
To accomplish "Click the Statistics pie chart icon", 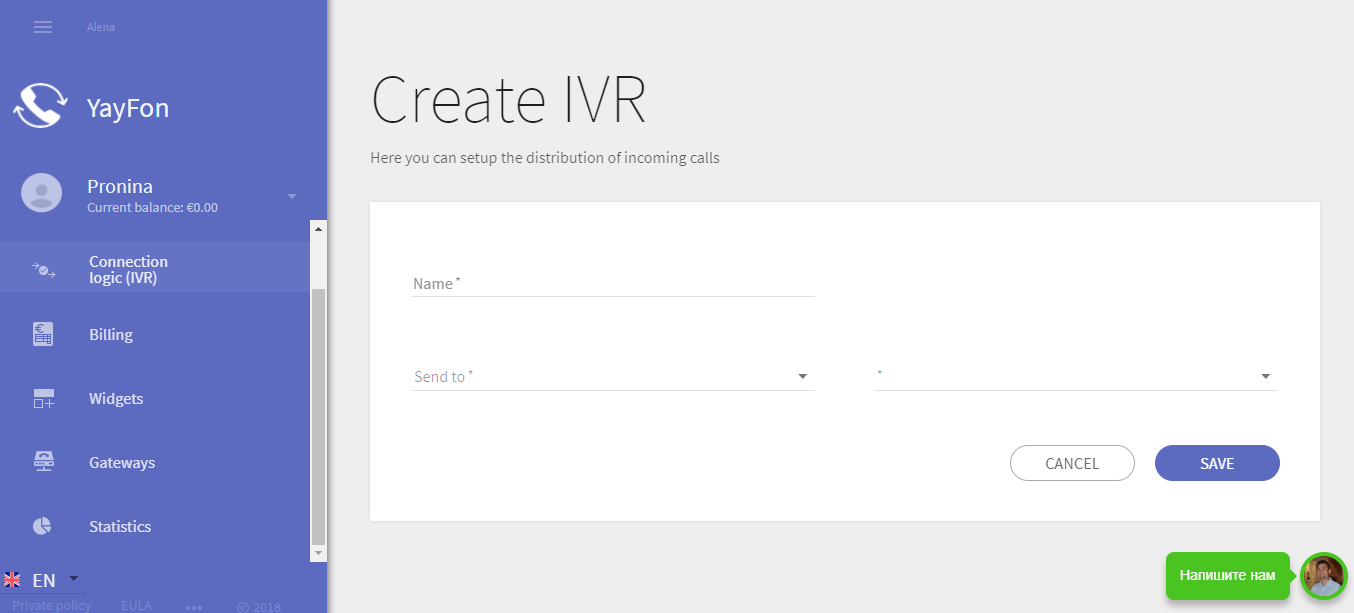I will [x=43, y=526].
